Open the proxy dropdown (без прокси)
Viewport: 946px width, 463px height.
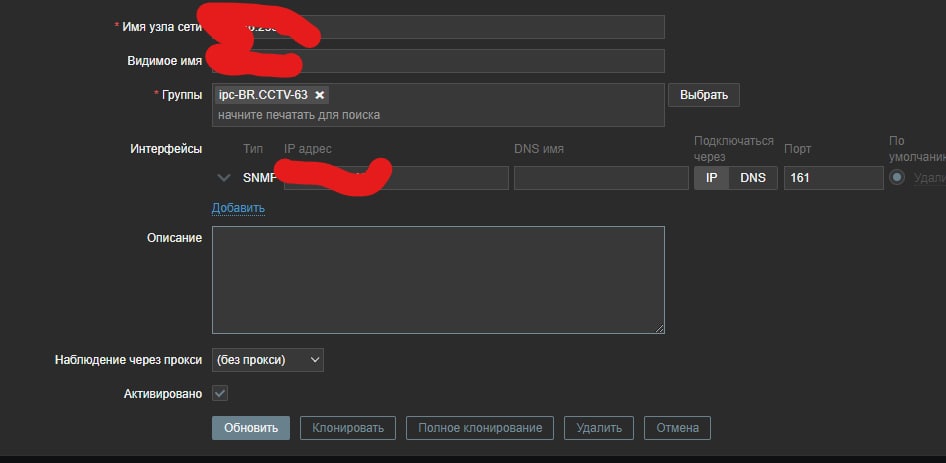(x=268, y=360)
